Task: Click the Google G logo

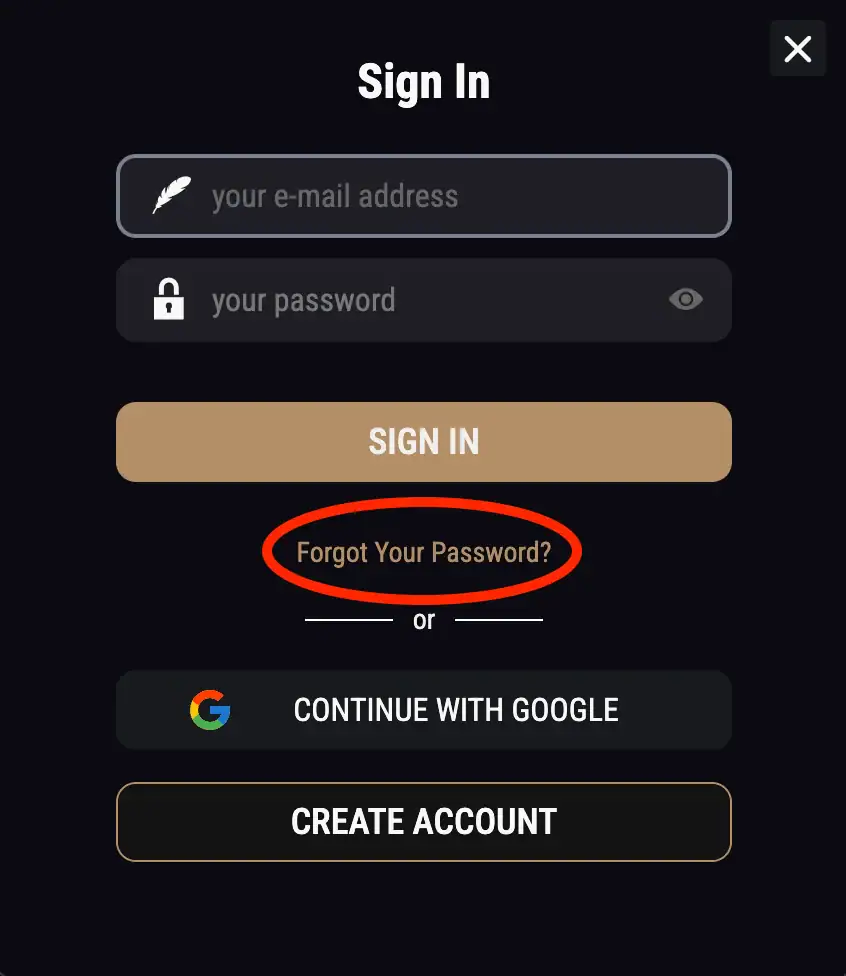Action: click(210, 710)
